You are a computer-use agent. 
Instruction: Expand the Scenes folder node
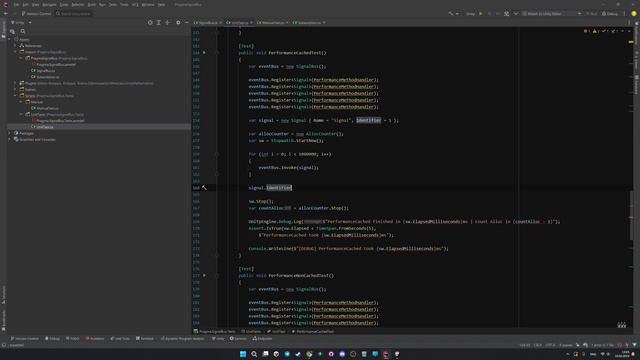tap(16, 89)
